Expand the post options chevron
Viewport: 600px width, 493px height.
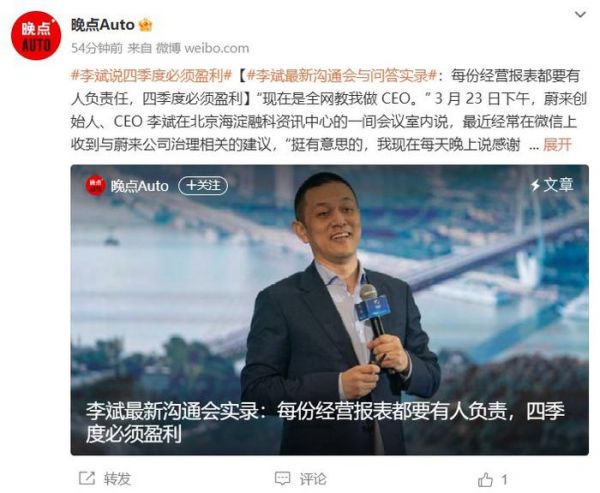click(x=580, y=15)
